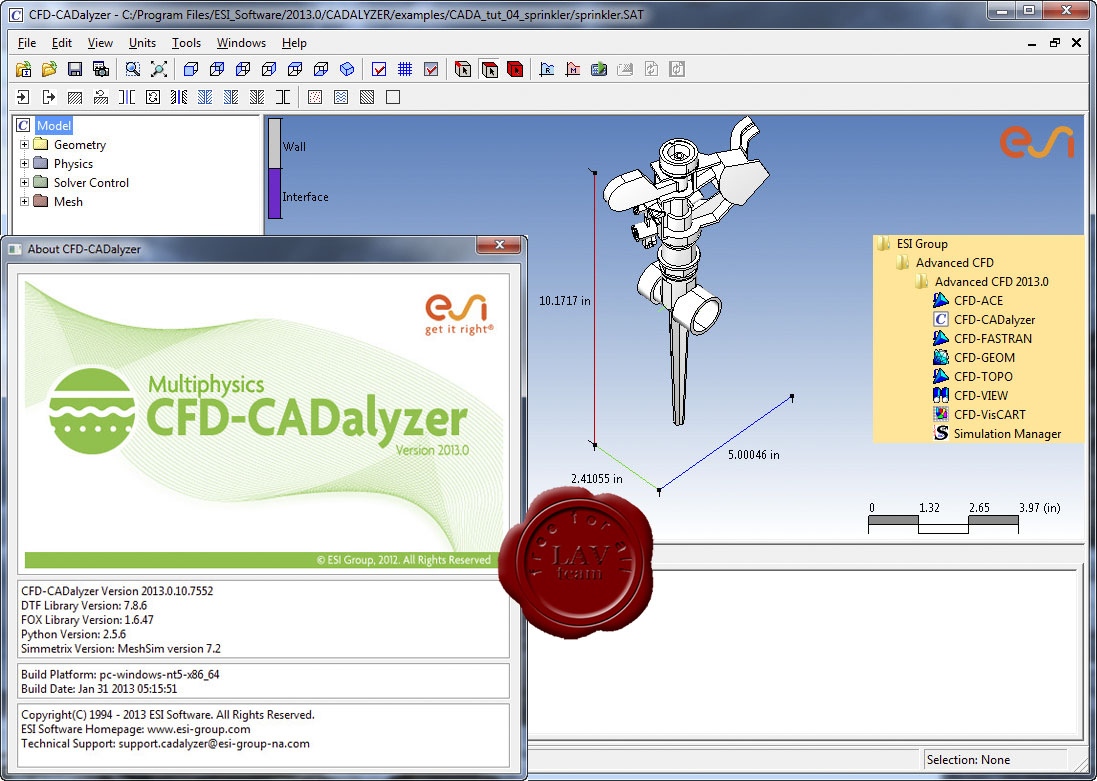1097x781 pixels.
Task: Enable edge picking with red-edge cube cursor
Action: [463, 69]
